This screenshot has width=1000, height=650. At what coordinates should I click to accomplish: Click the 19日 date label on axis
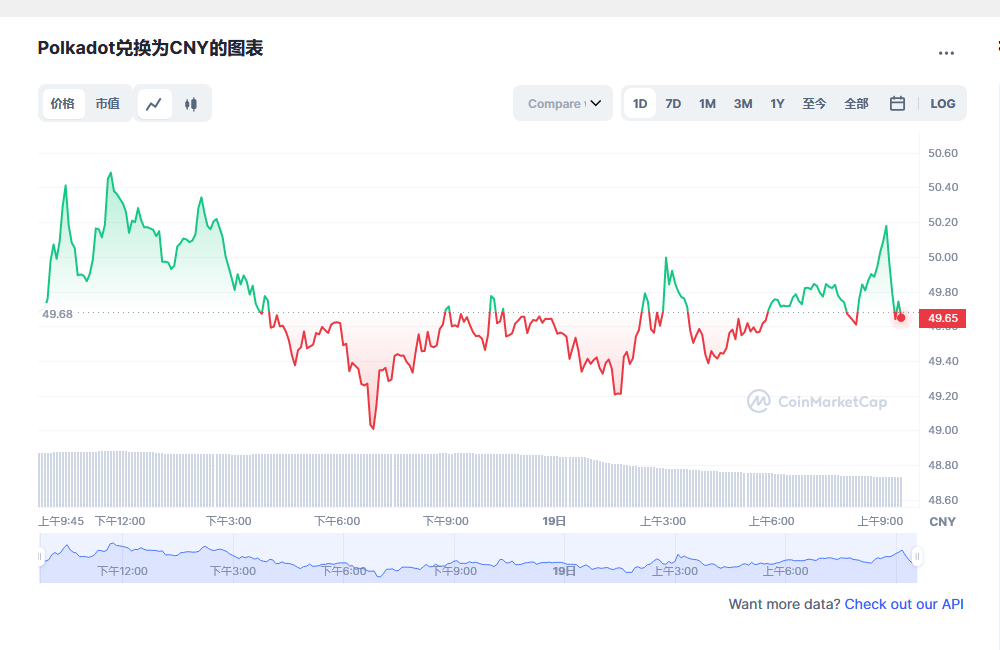tap(554, 521)
